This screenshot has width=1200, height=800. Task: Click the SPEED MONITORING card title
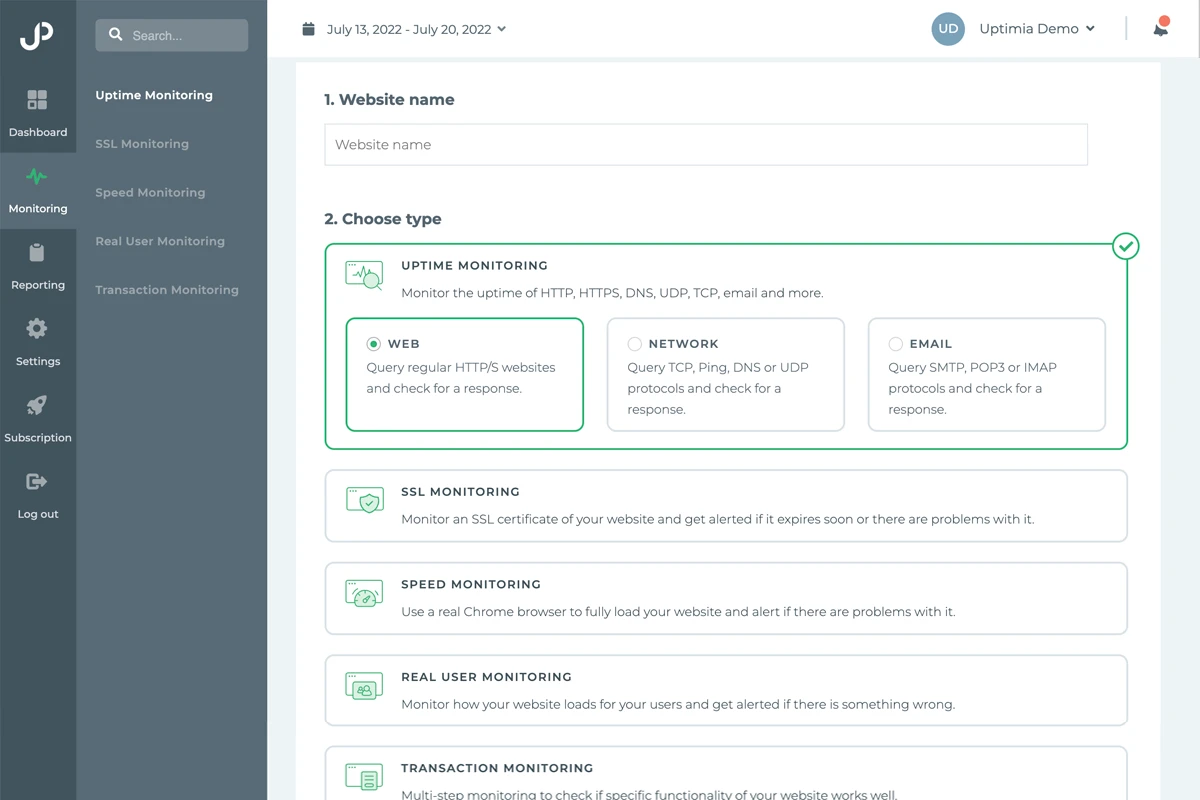[x=471, y=584]
